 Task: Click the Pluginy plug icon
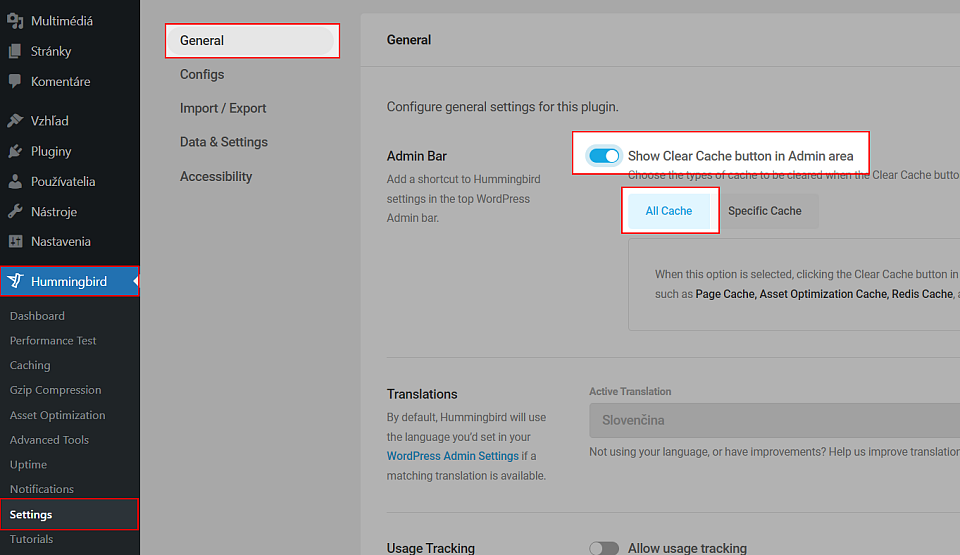point(15,151)
